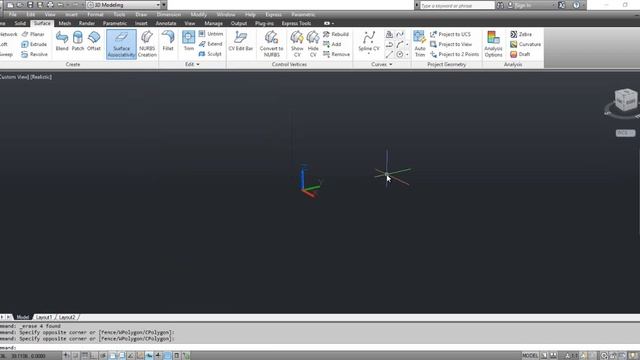Select the Blend surface tool

[62, 41]
